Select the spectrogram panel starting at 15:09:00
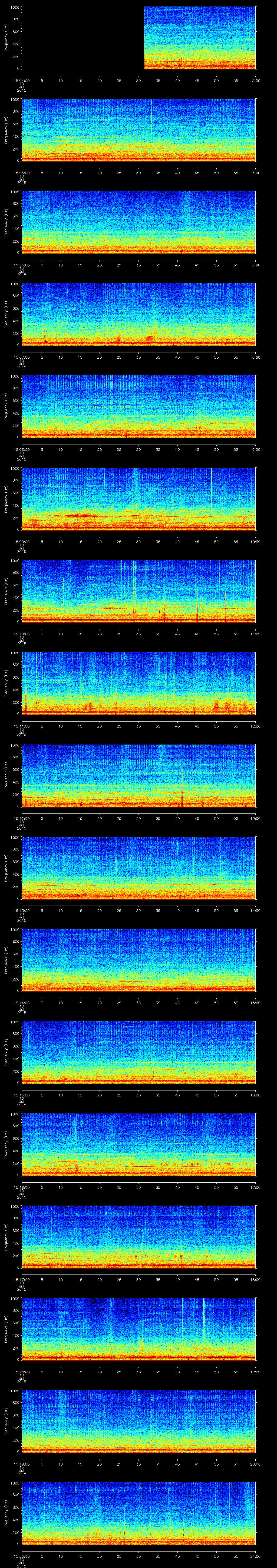 tap(139, 499)
